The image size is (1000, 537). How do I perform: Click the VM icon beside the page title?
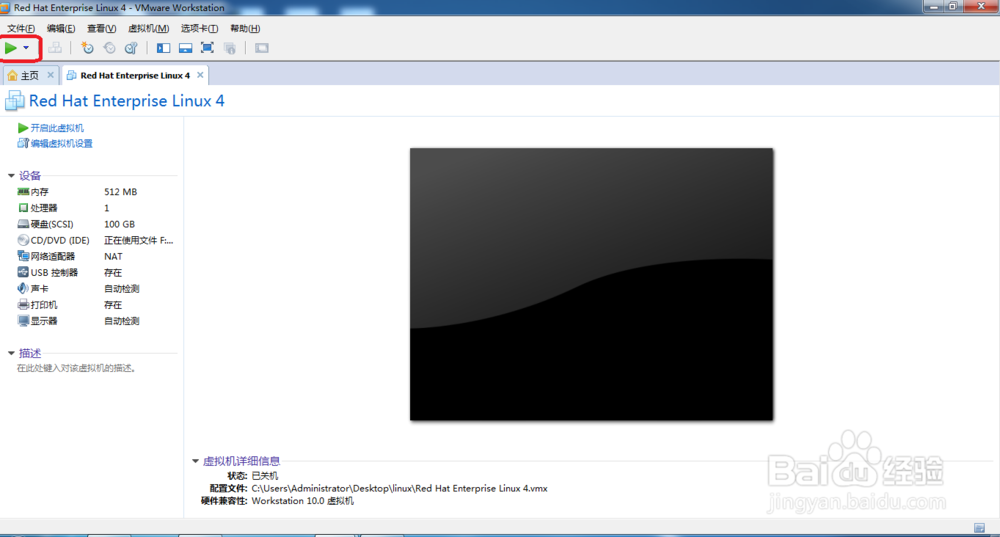coord(15,101)
